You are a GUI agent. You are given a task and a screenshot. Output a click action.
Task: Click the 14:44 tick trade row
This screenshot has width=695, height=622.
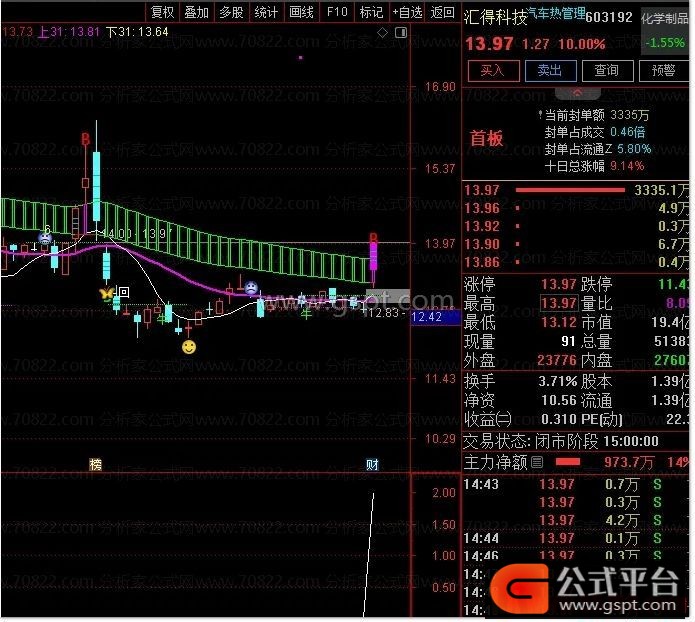pyautogui.click(x=575, y=538)
